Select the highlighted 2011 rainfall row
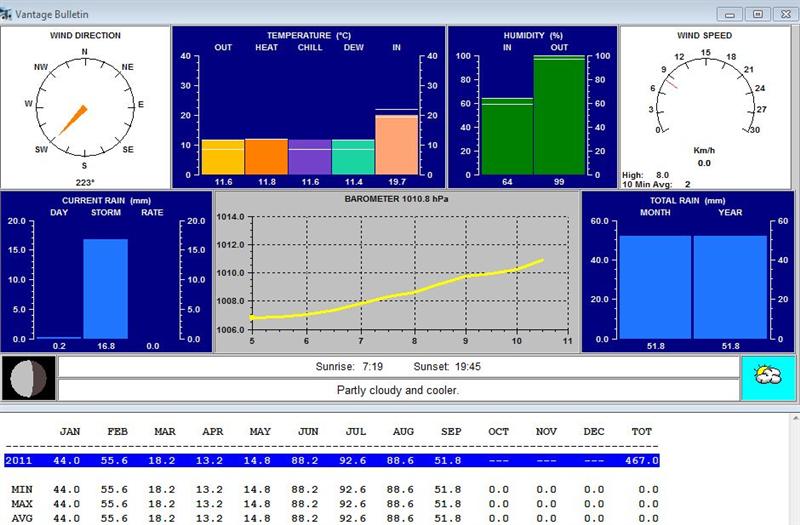800x525 pixels. (x=330, y=460)
